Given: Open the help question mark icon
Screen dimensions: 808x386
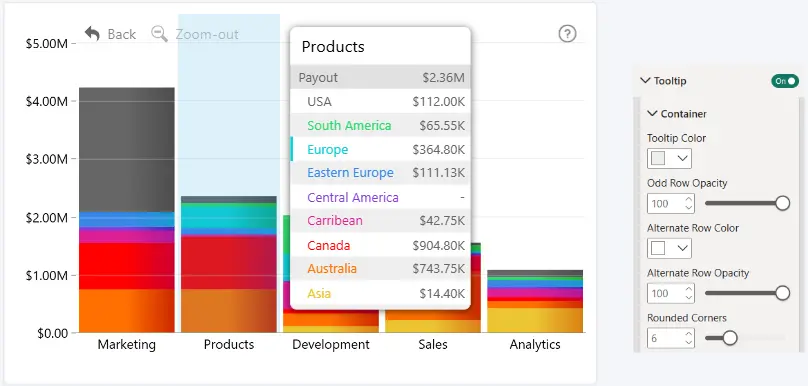Looking at the screenshot, I should point(567,33).
